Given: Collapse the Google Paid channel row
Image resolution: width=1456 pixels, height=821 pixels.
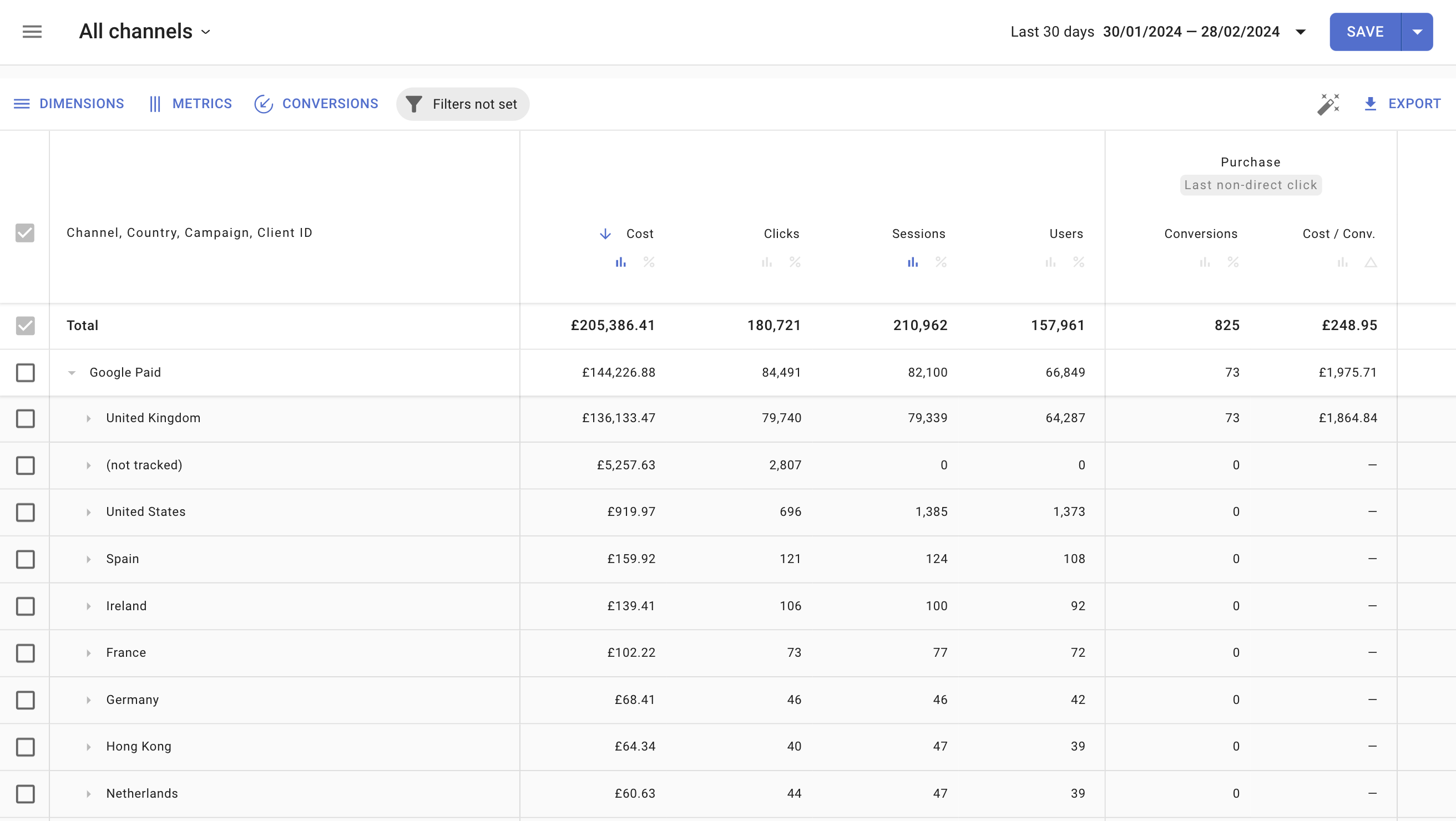Looking at the screenshot, I should point(72,372).
